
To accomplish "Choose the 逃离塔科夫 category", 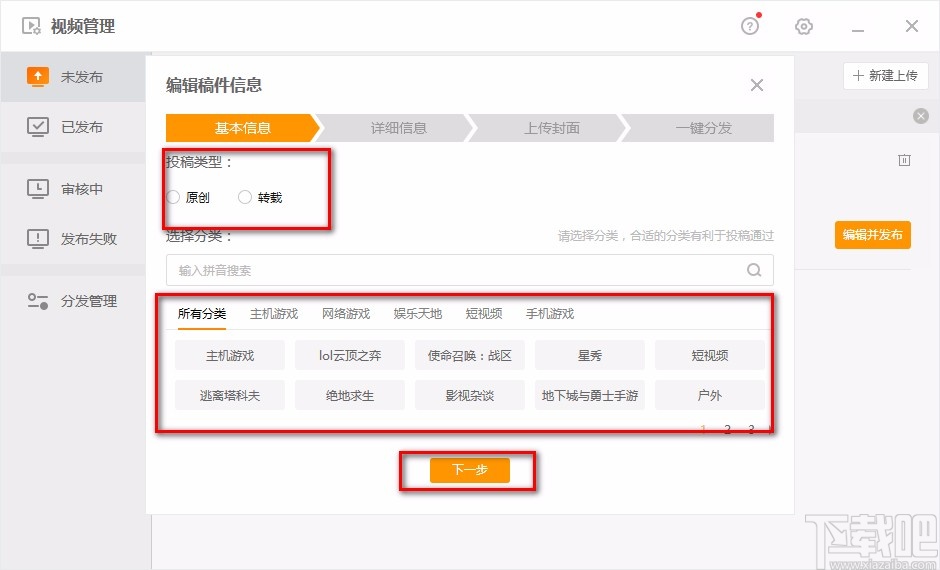I will pyautogui.click(x=230, y=396).
